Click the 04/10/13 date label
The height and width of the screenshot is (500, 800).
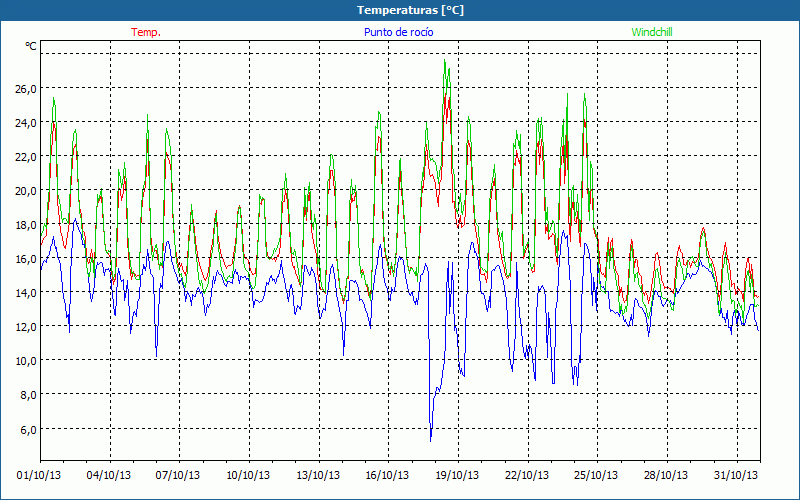109,476
